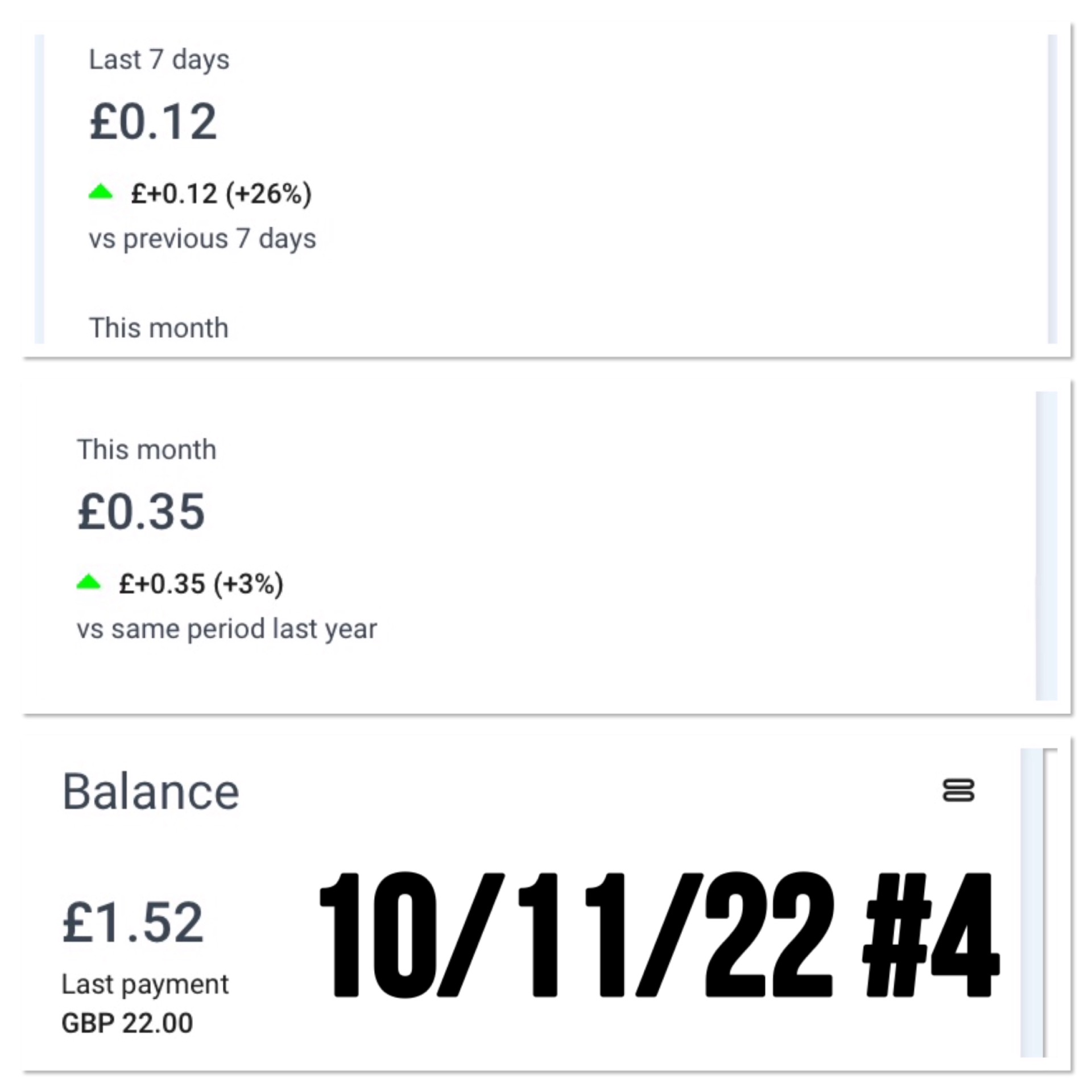Click the GBP 22.00 payment amount
This screenshot has height=1092, width=1092.
(127, 1023)
